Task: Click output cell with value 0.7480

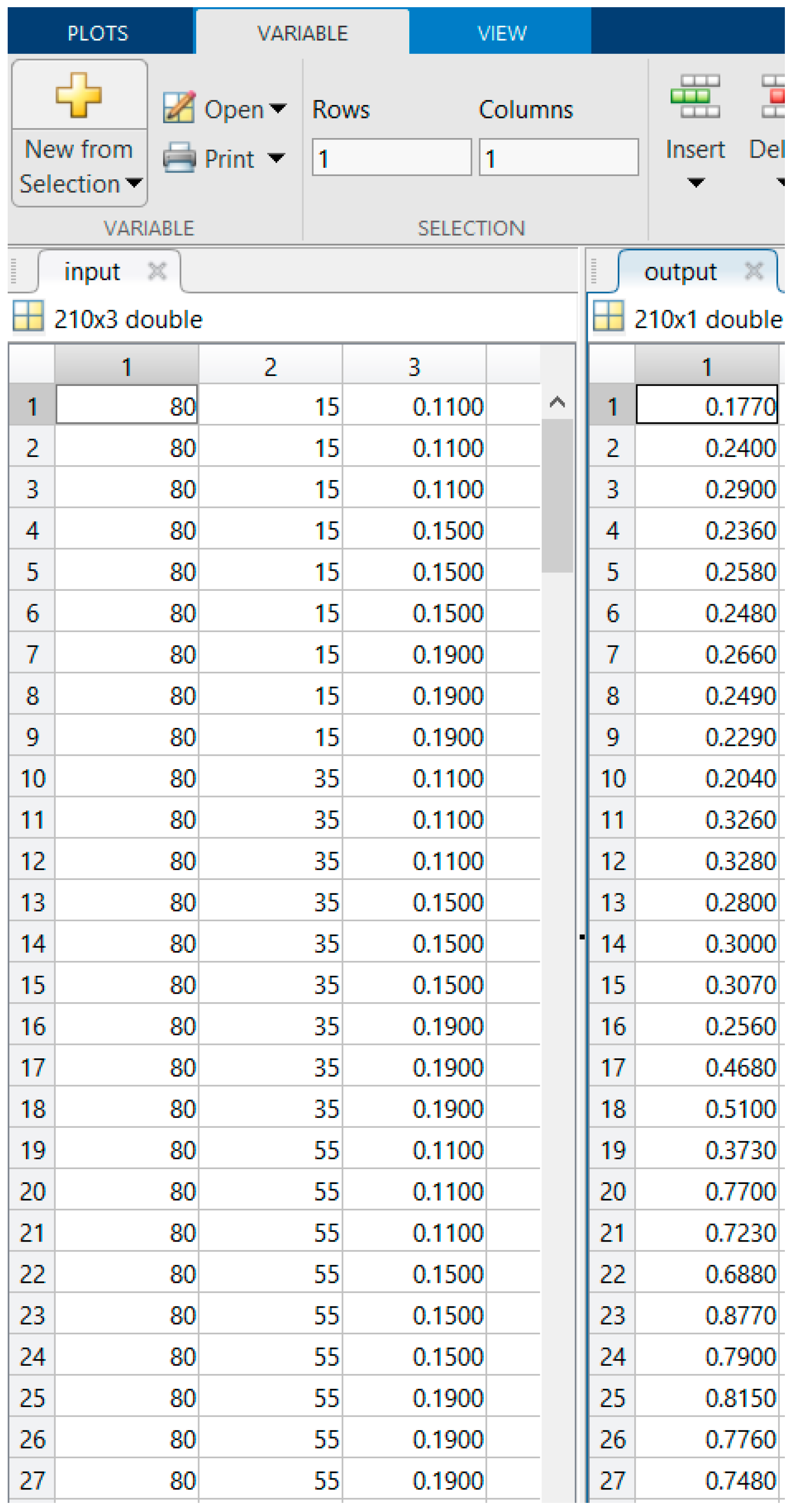Action: (707, 1480)
